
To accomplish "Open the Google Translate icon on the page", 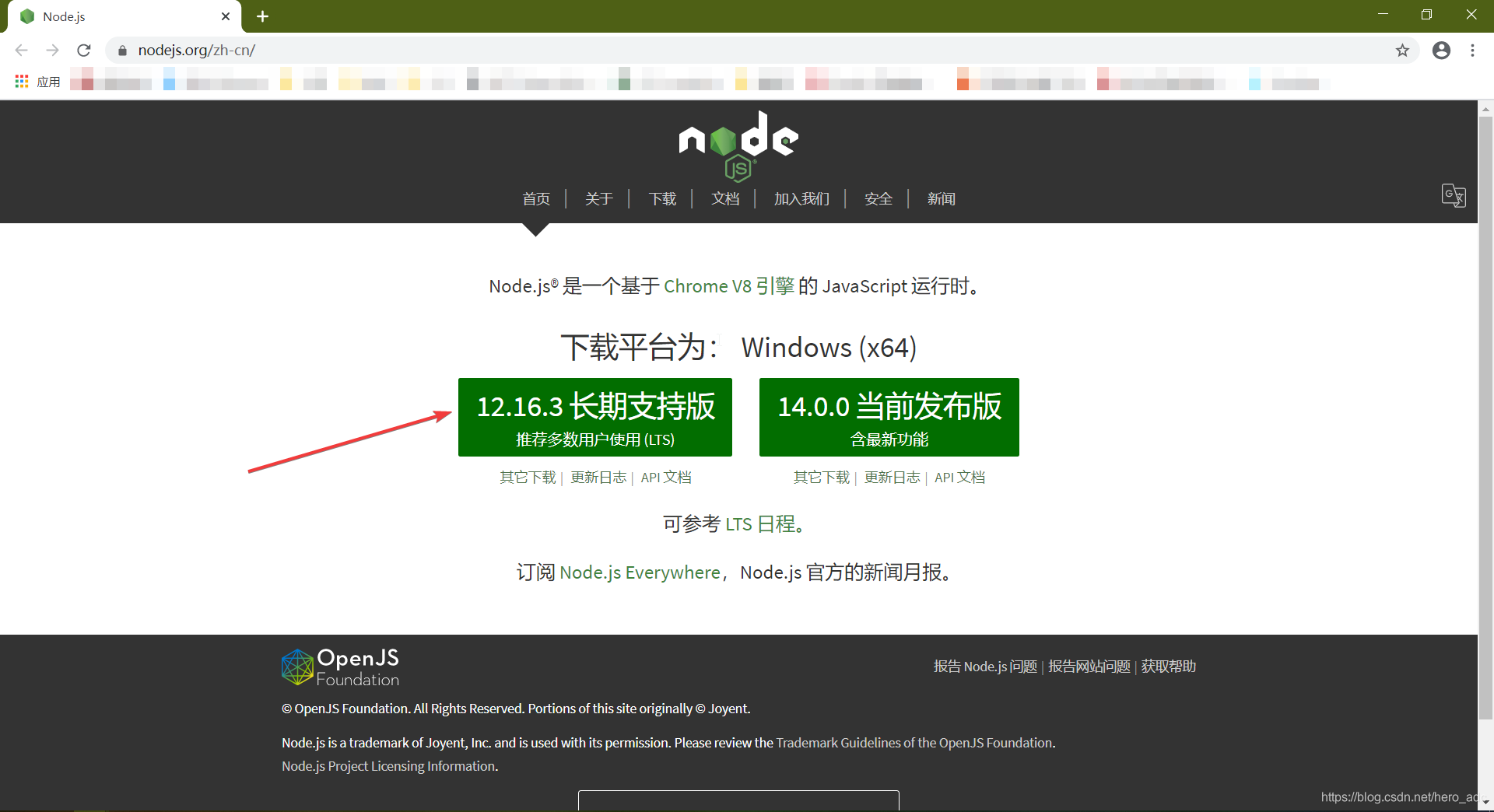I will pos(1453,196).
